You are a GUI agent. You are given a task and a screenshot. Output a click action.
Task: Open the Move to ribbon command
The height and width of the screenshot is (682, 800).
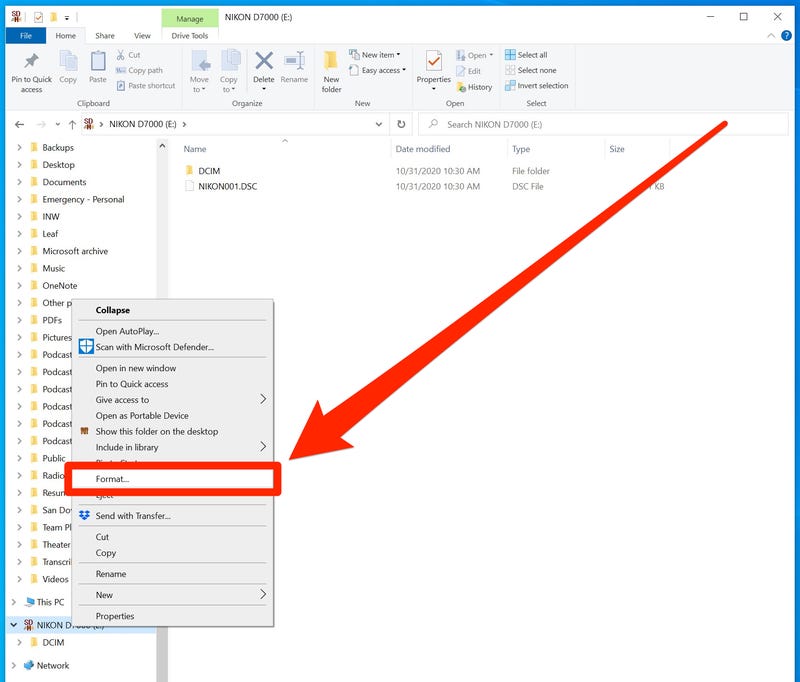pos(199,71)
